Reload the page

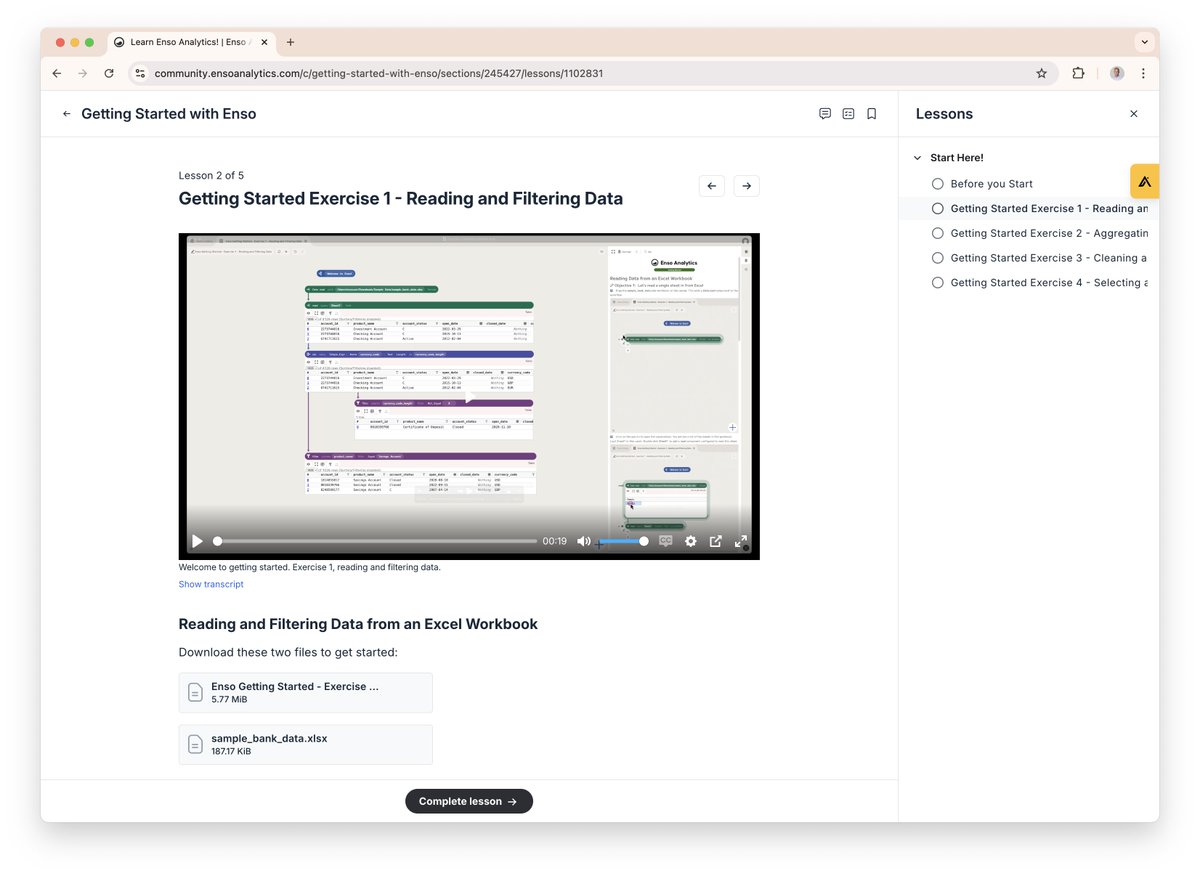pos(109,73)
